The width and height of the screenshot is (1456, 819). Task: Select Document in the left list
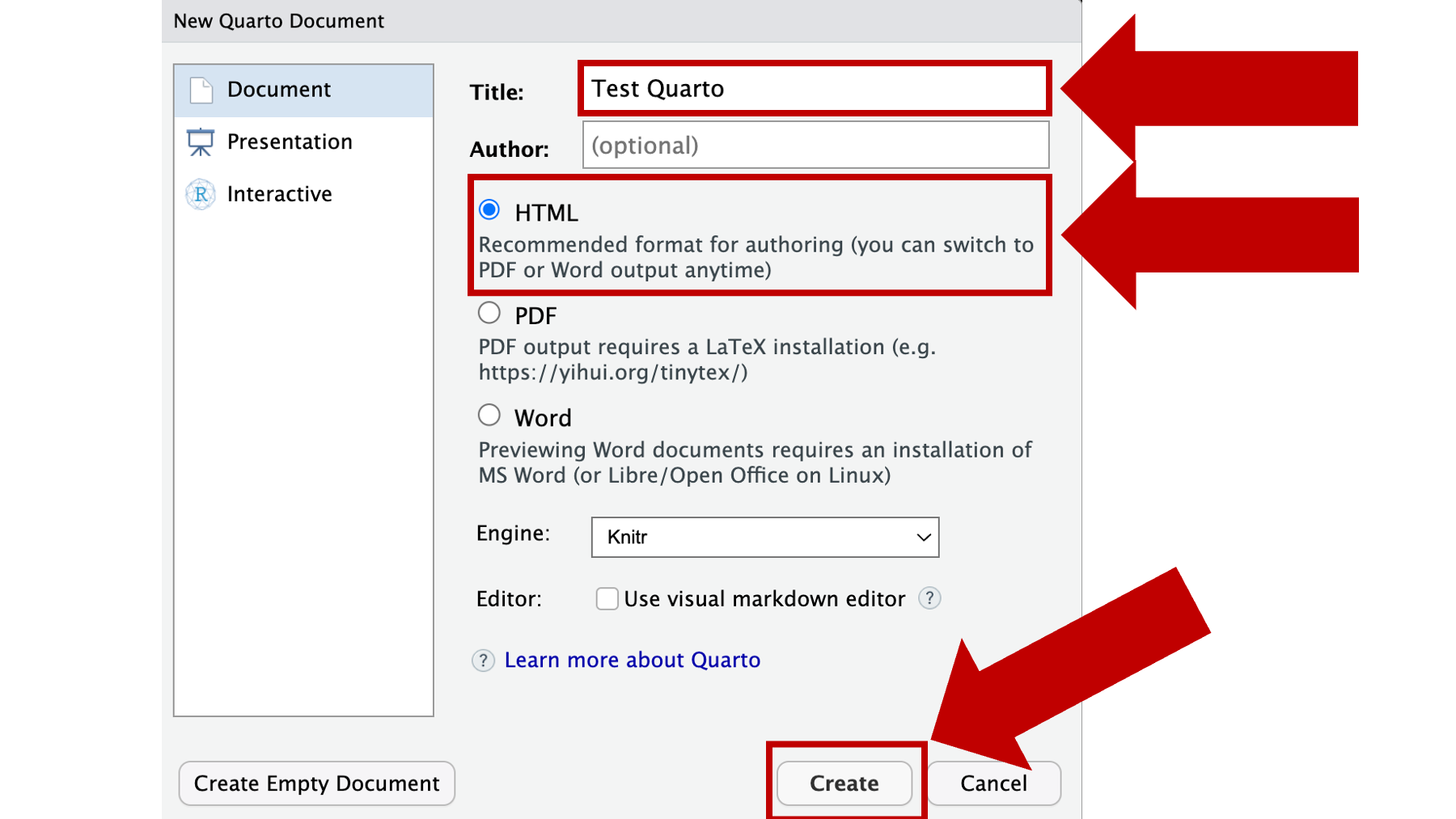(303, 90)
